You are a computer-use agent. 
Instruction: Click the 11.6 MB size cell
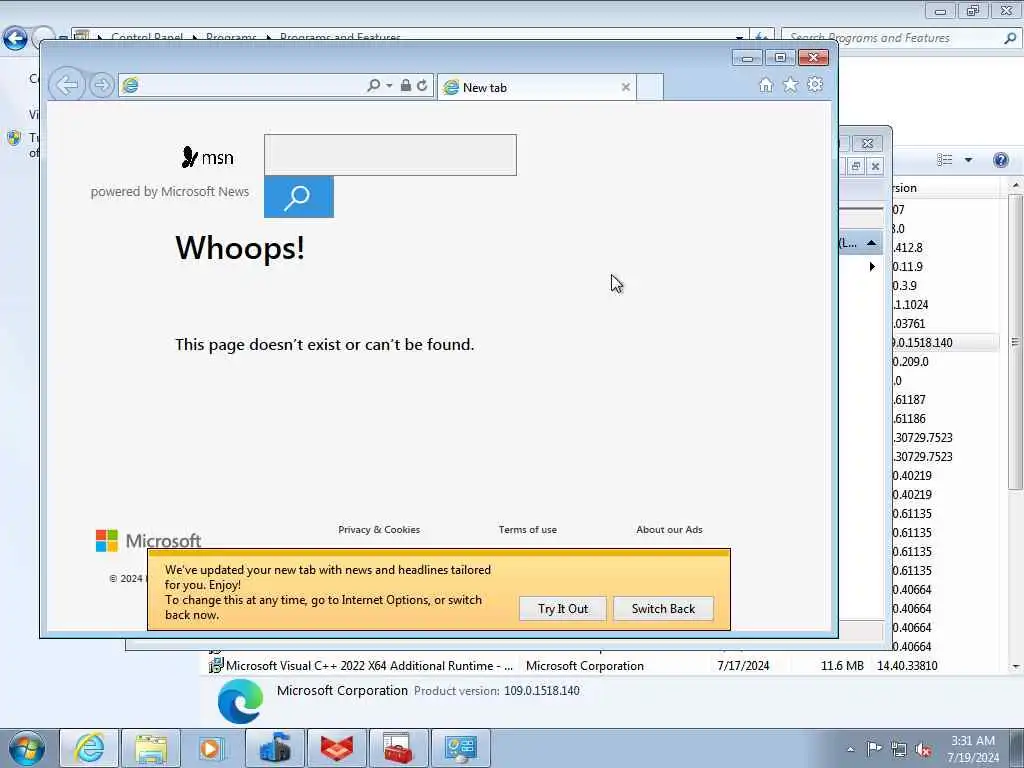[x=842, y=665]
